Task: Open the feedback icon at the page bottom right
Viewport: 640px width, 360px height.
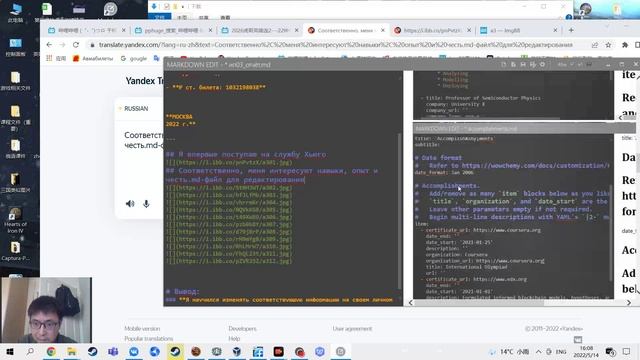Action: tap(578, 339)
